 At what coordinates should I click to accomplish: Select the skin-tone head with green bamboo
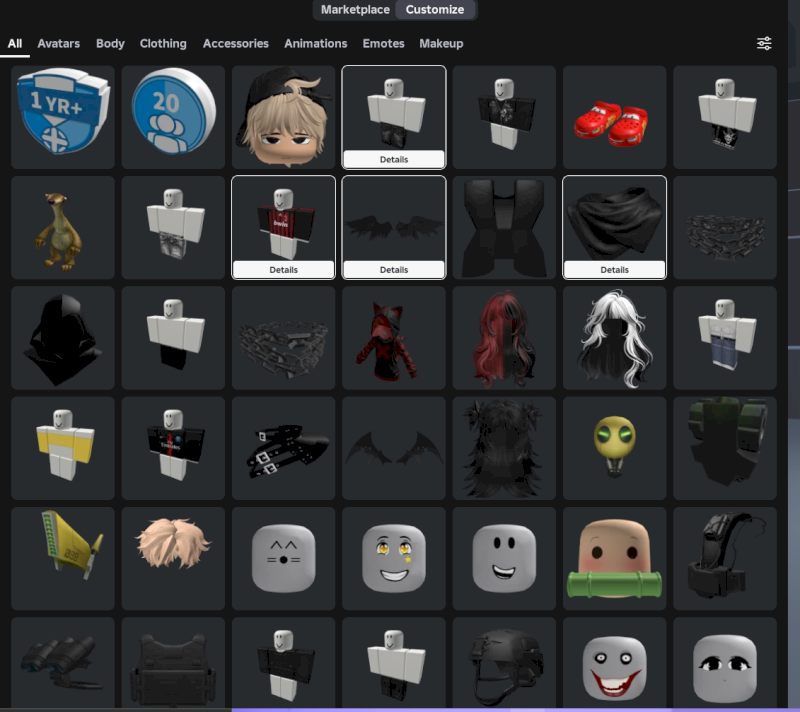(614, 558)
